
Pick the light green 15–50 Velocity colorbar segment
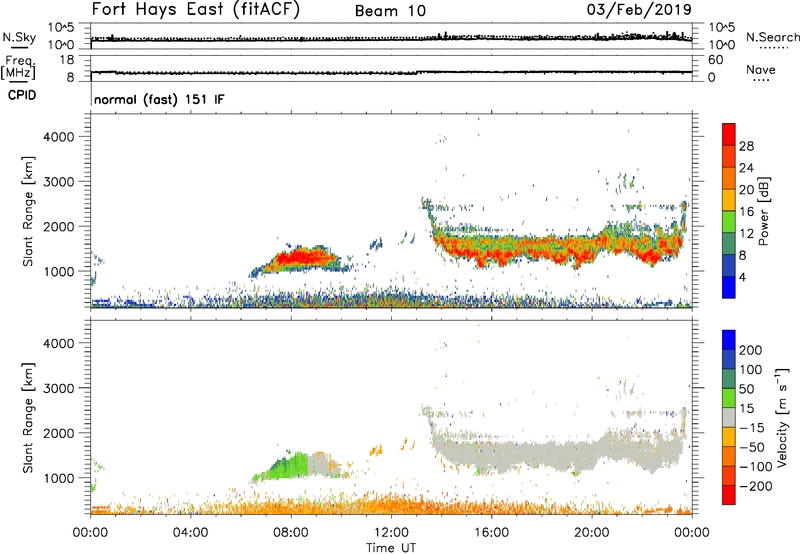[x=729, y=398]
